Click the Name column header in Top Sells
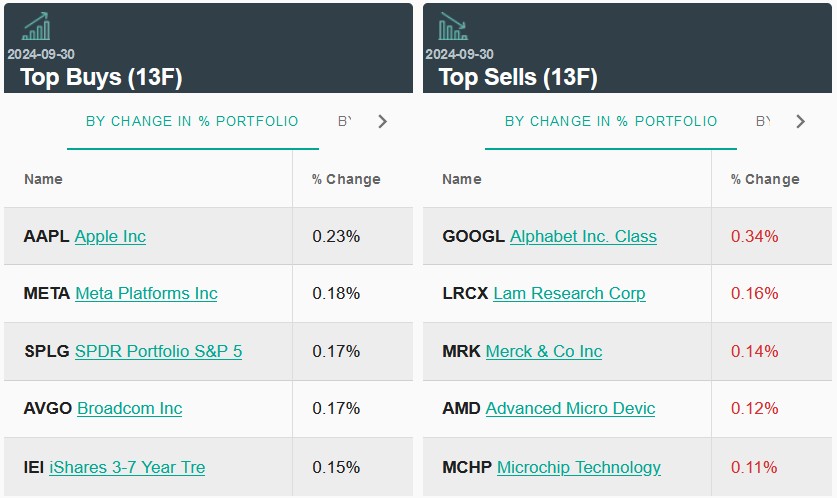Screen dimensions: 837x498 (462, 180)
